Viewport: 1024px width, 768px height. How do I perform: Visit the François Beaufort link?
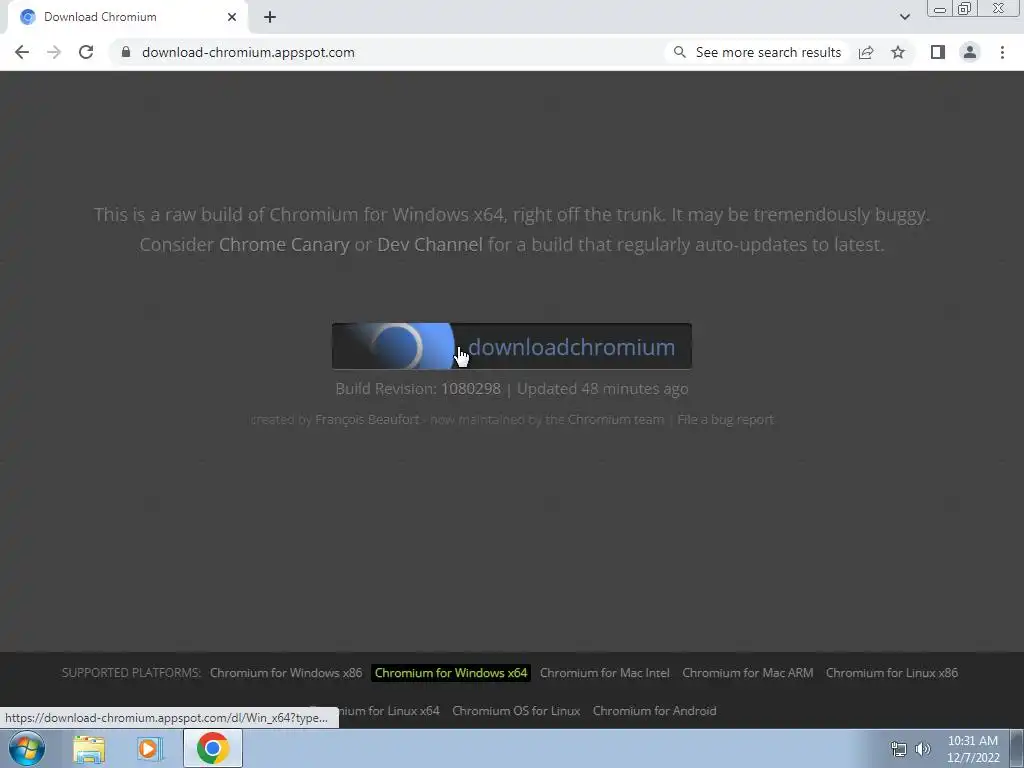pos(367,419)
